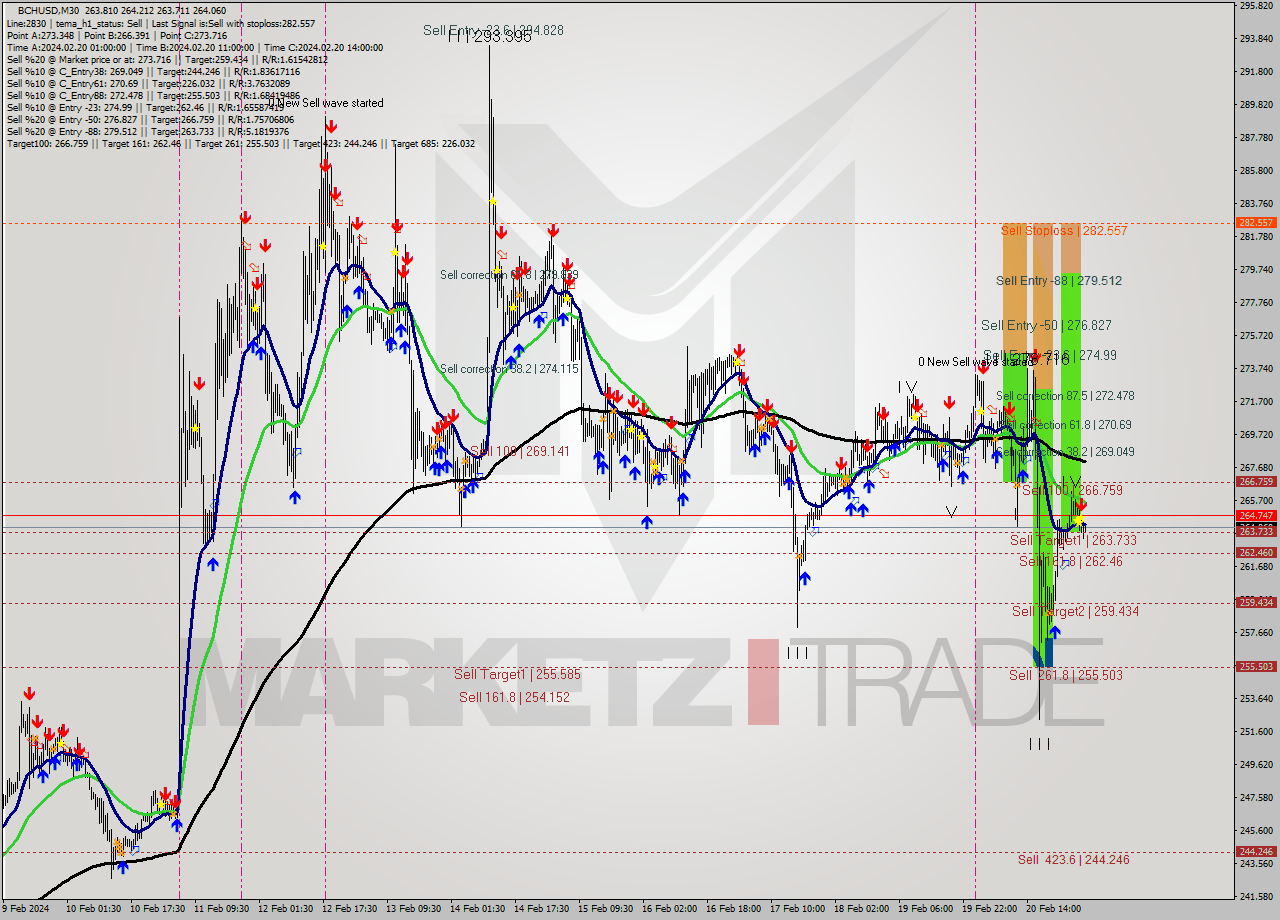This screenshot has height=920, width=1280.
Task: Click the 'Sell Target1 | 263.733' label
Action: click(x=1073, y=540)
